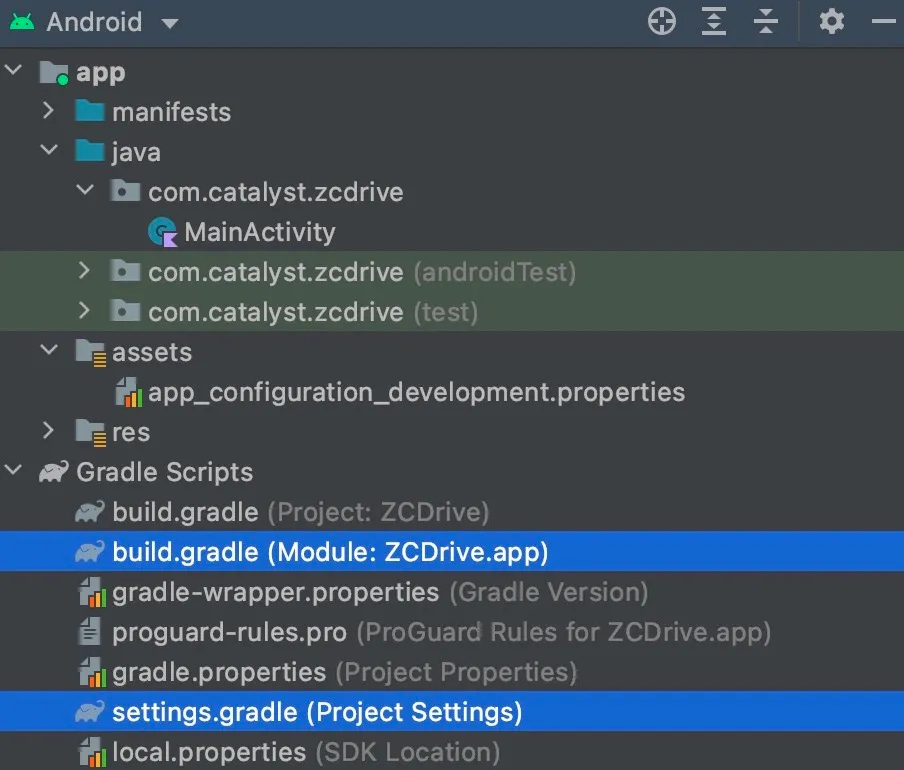The height and width of the screenshot is (770, 904).
Task: Click the MainActivity Kotlin class icon
Action: [163, 232]
